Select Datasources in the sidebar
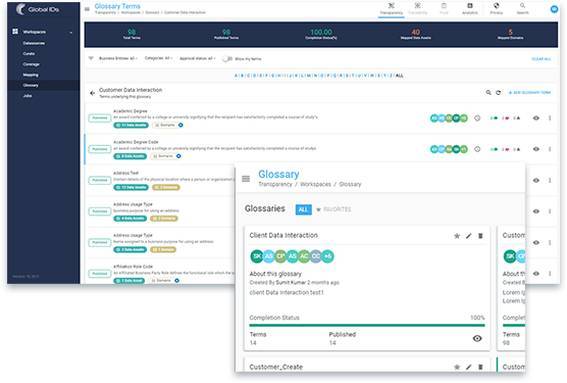 coord(34,43)
